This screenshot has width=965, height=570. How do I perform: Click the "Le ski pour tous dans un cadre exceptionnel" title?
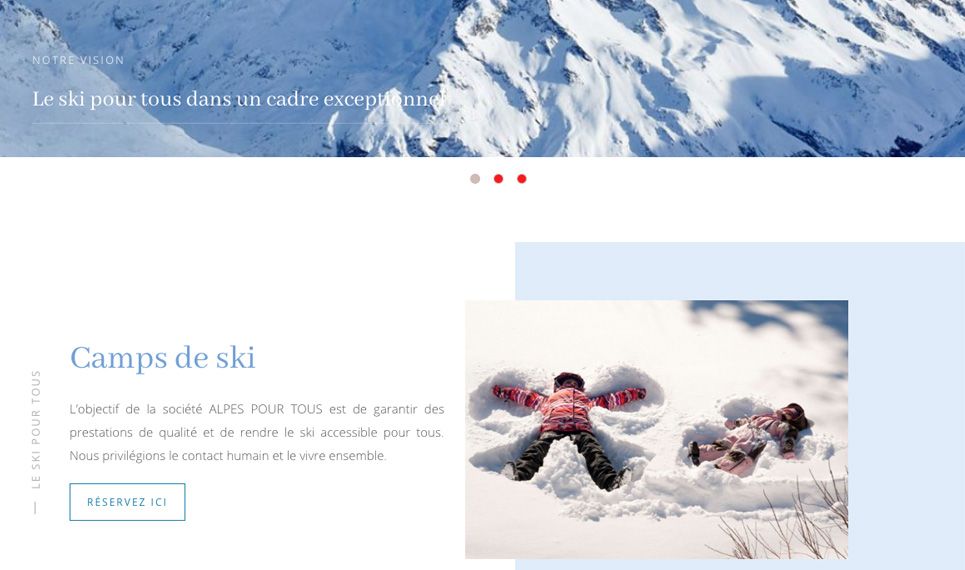[x=238, y=98]
